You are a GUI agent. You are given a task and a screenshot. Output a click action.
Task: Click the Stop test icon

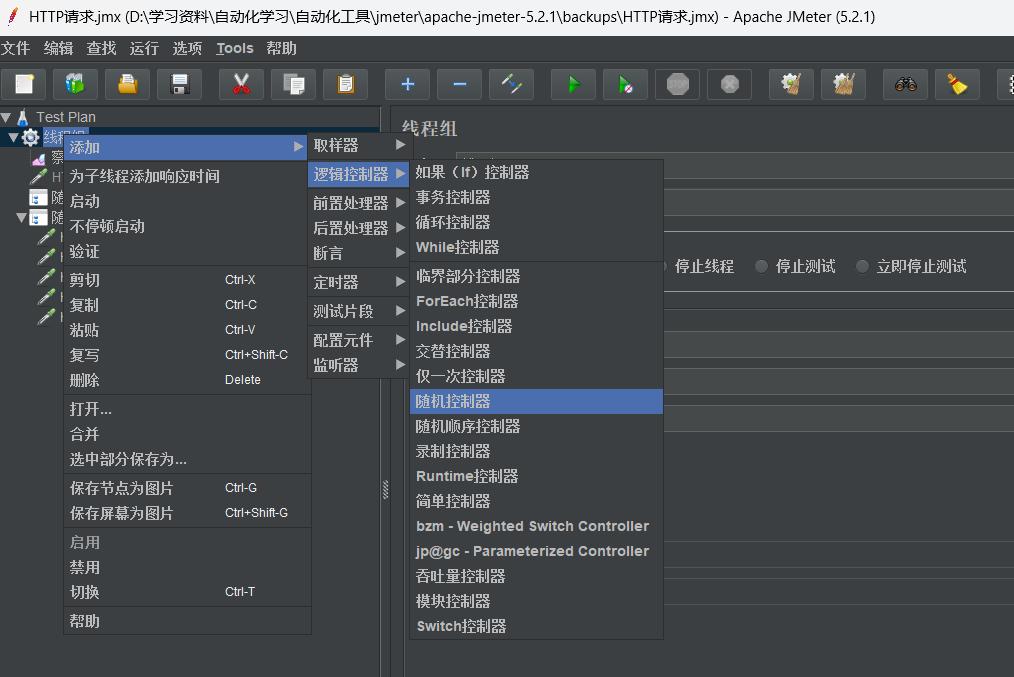[x=678, y=84]
